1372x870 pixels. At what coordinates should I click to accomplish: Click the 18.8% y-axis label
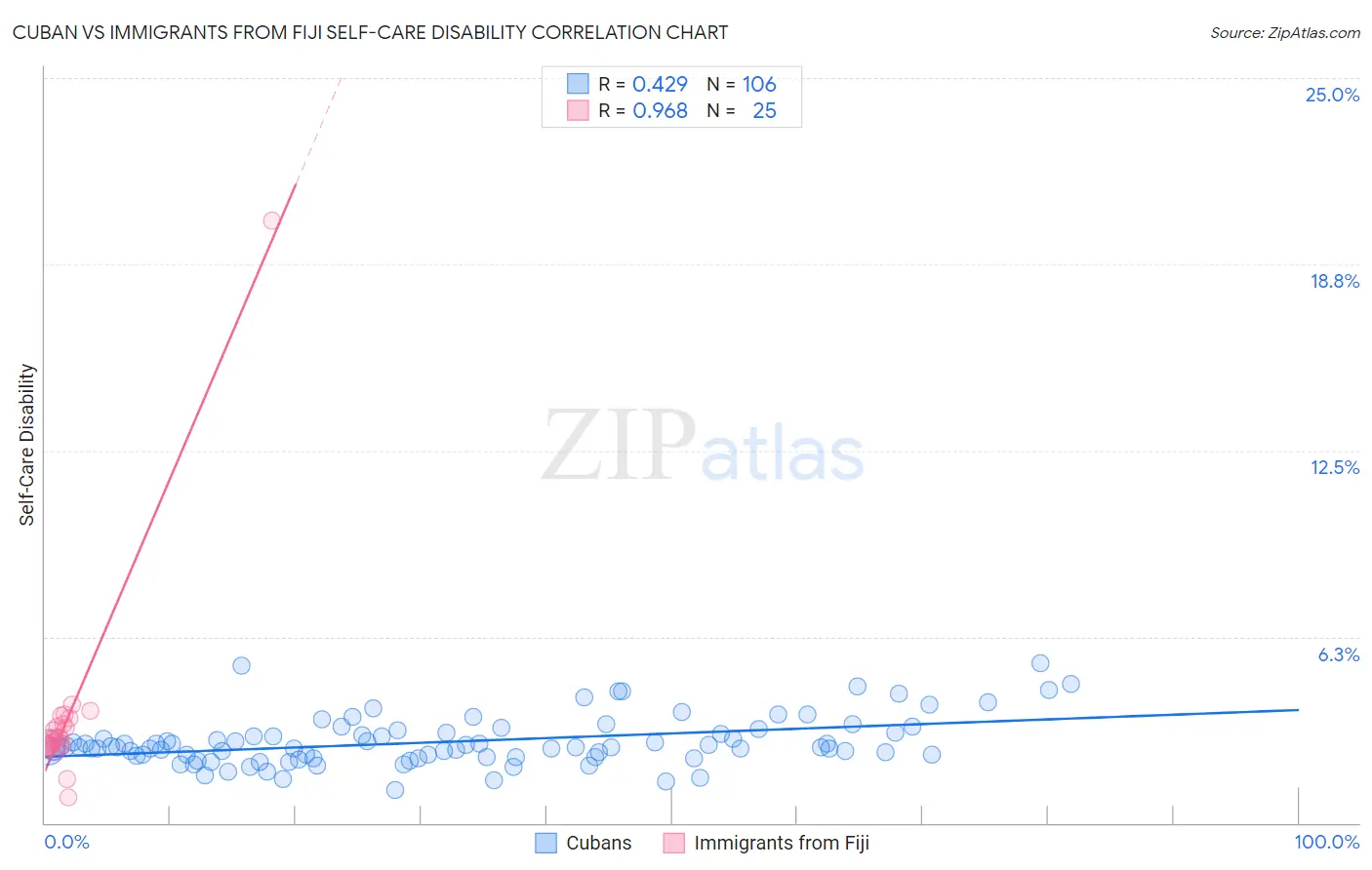1334,281
